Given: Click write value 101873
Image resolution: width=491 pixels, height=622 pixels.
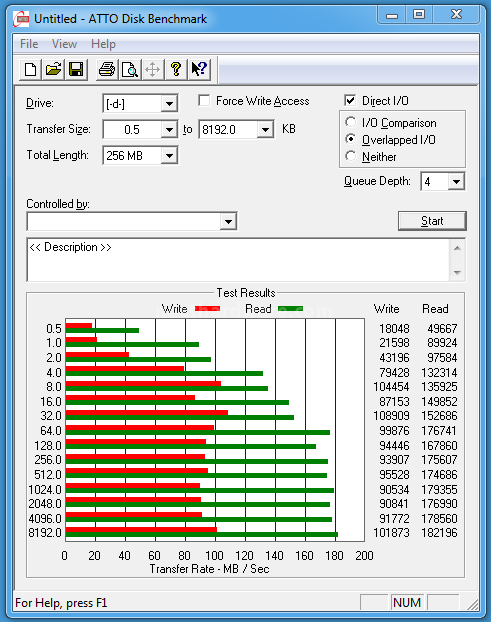Looking at the screenshot, I should pos(391,533).
